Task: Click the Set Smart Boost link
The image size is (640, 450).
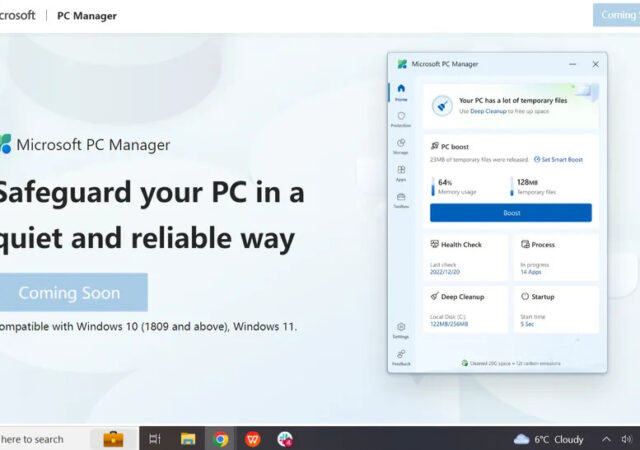Action: (558, 160)
